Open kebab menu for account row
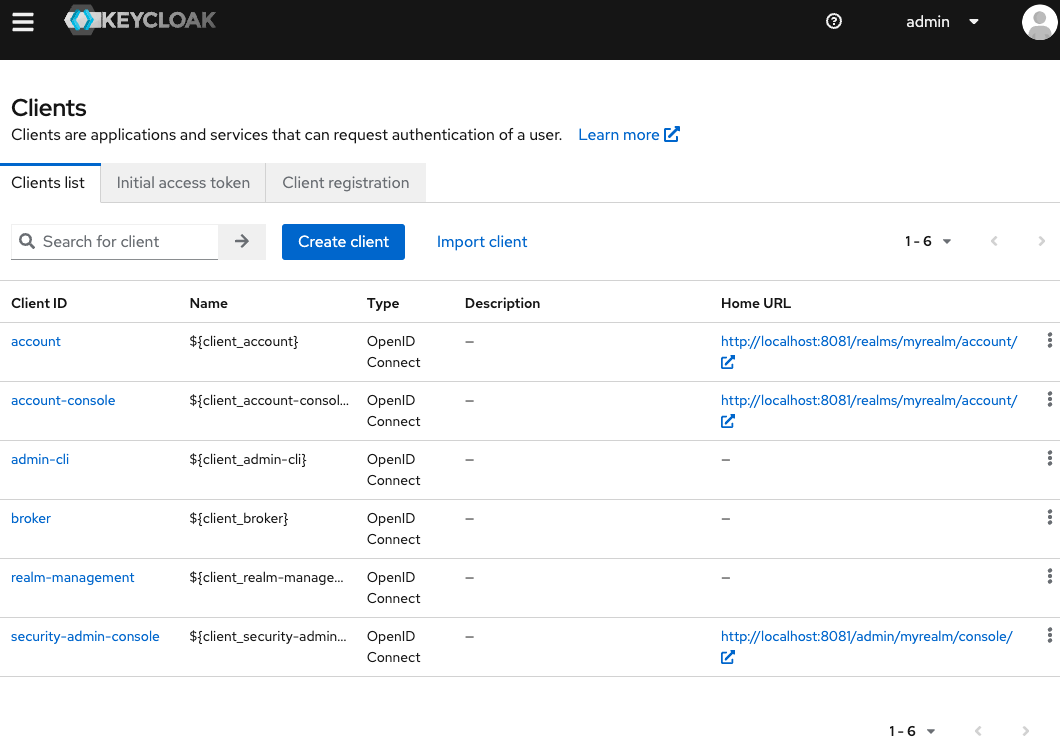The height and width of the screenshot is (751, 1060). click(1049, 341)
